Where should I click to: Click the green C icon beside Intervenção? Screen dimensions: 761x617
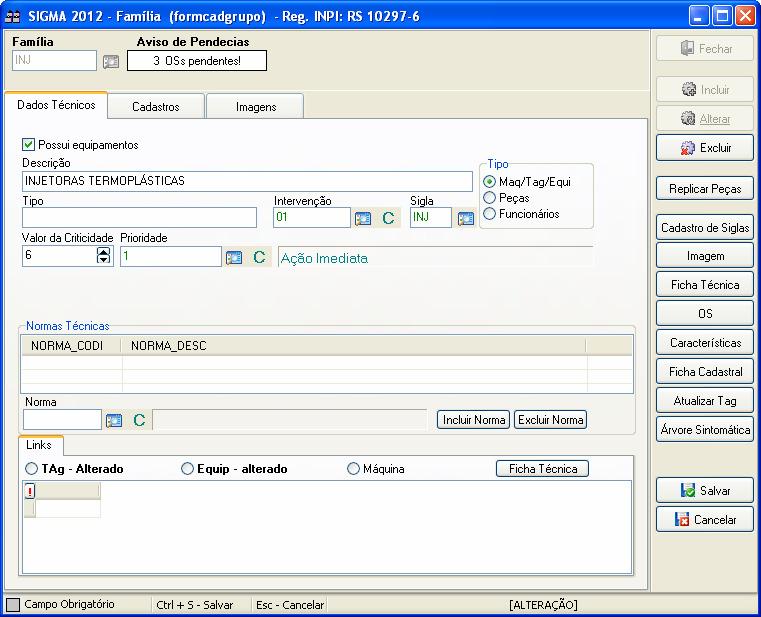tap(388, 218)
